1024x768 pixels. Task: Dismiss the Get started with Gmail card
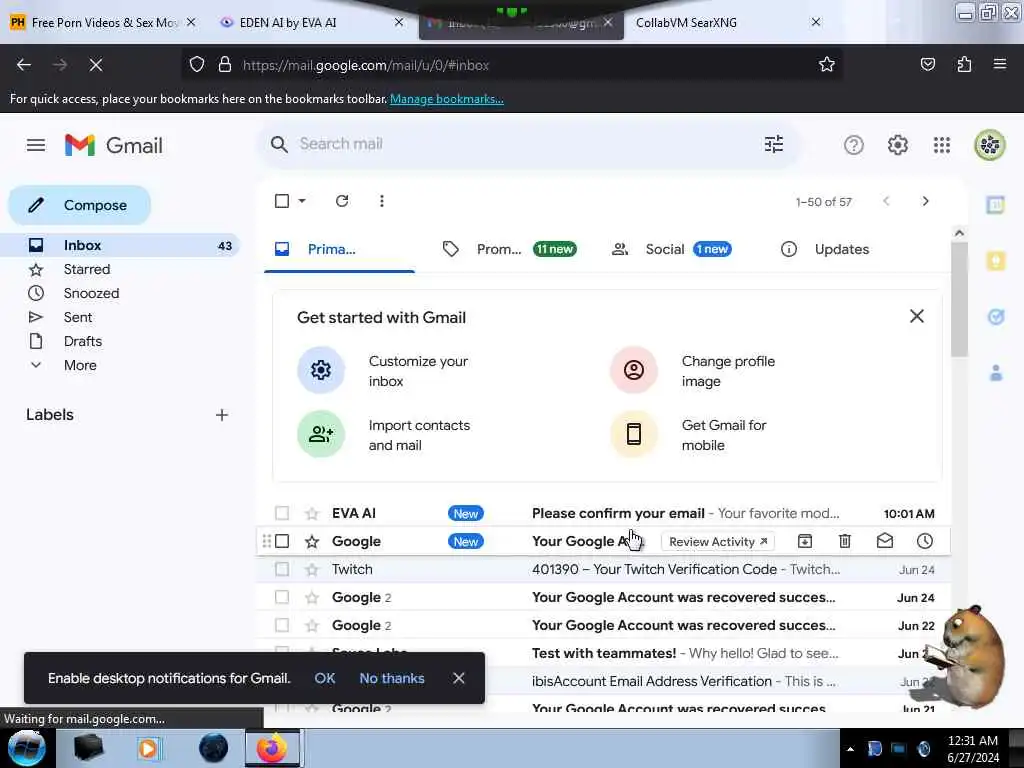click(917, 317)
